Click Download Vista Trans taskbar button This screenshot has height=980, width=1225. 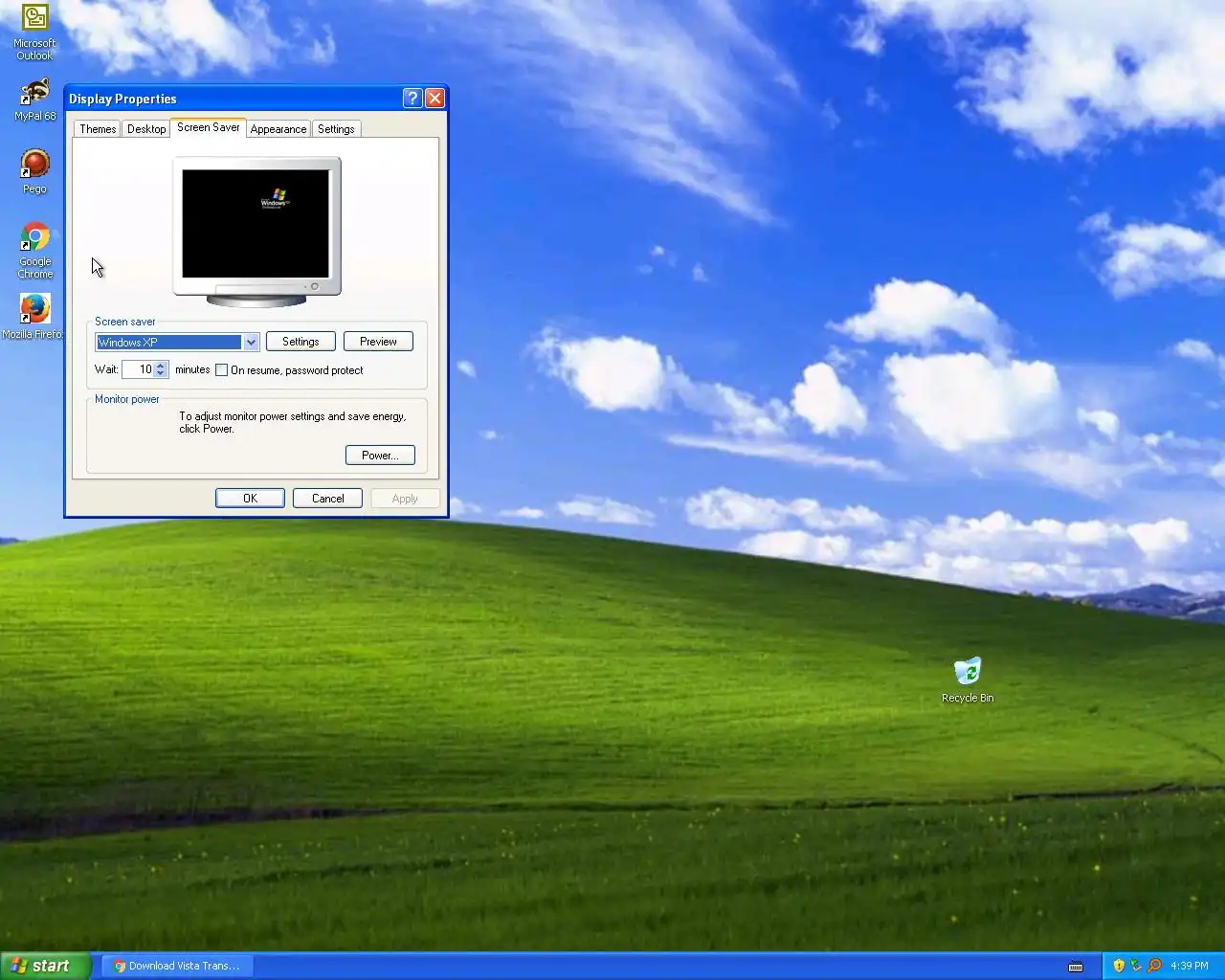(177, 966)
